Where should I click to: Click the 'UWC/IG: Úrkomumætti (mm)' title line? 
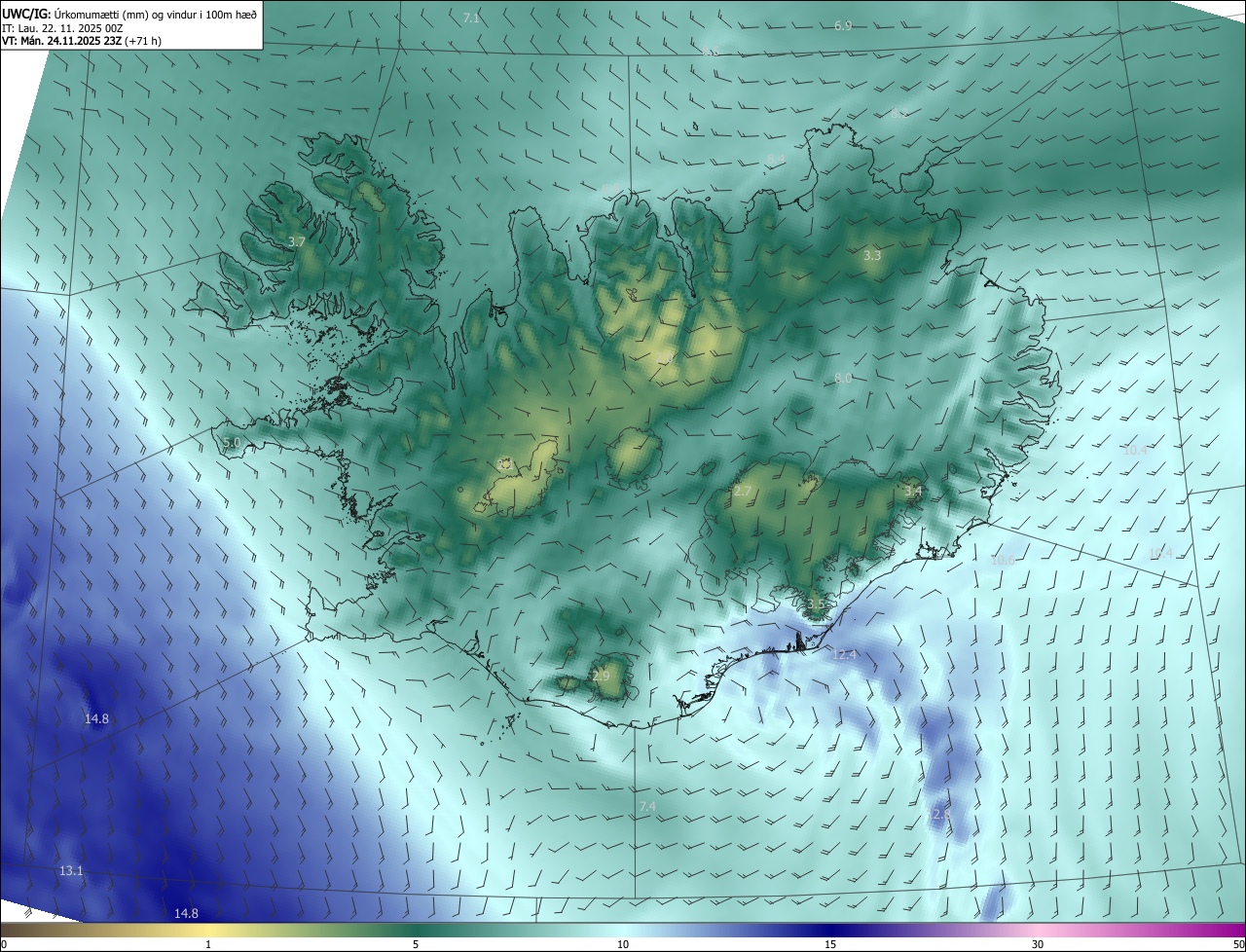[x=129, y=14]
